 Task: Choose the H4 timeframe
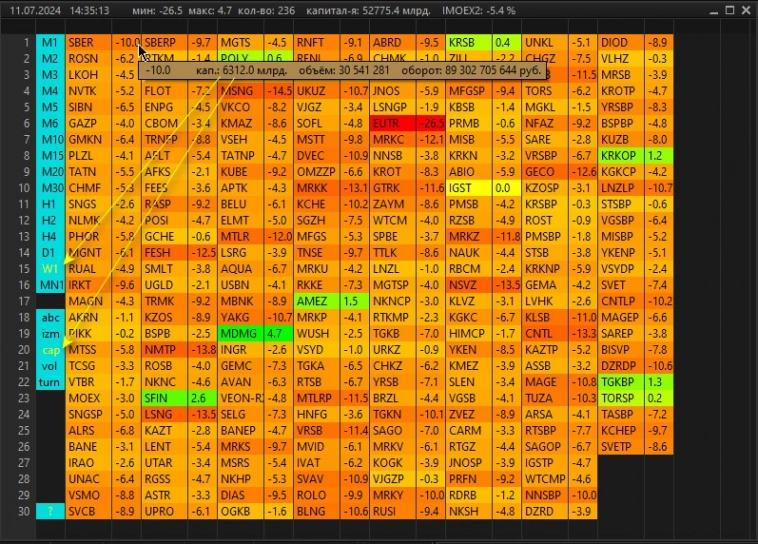pos(50,236)
